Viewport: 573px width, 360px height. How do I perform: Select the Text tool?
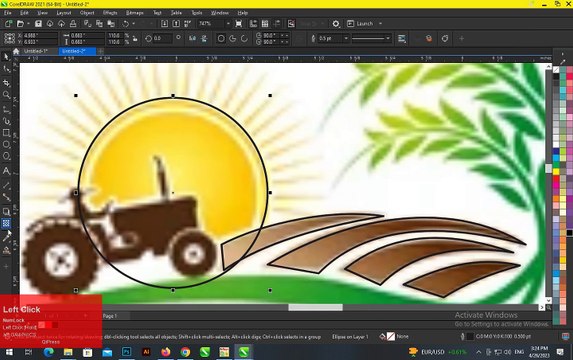coord(6,171)
